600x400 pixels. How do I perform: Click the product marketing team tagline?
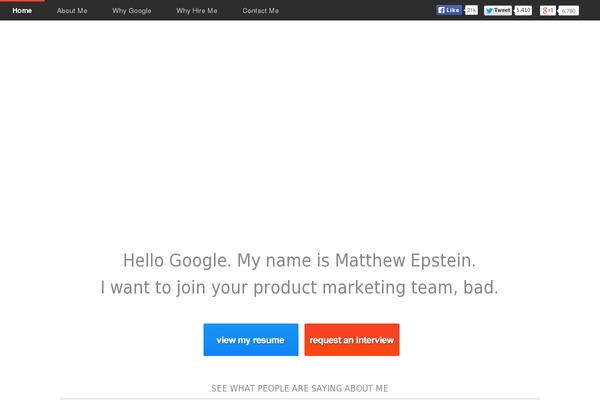(299, 287)
